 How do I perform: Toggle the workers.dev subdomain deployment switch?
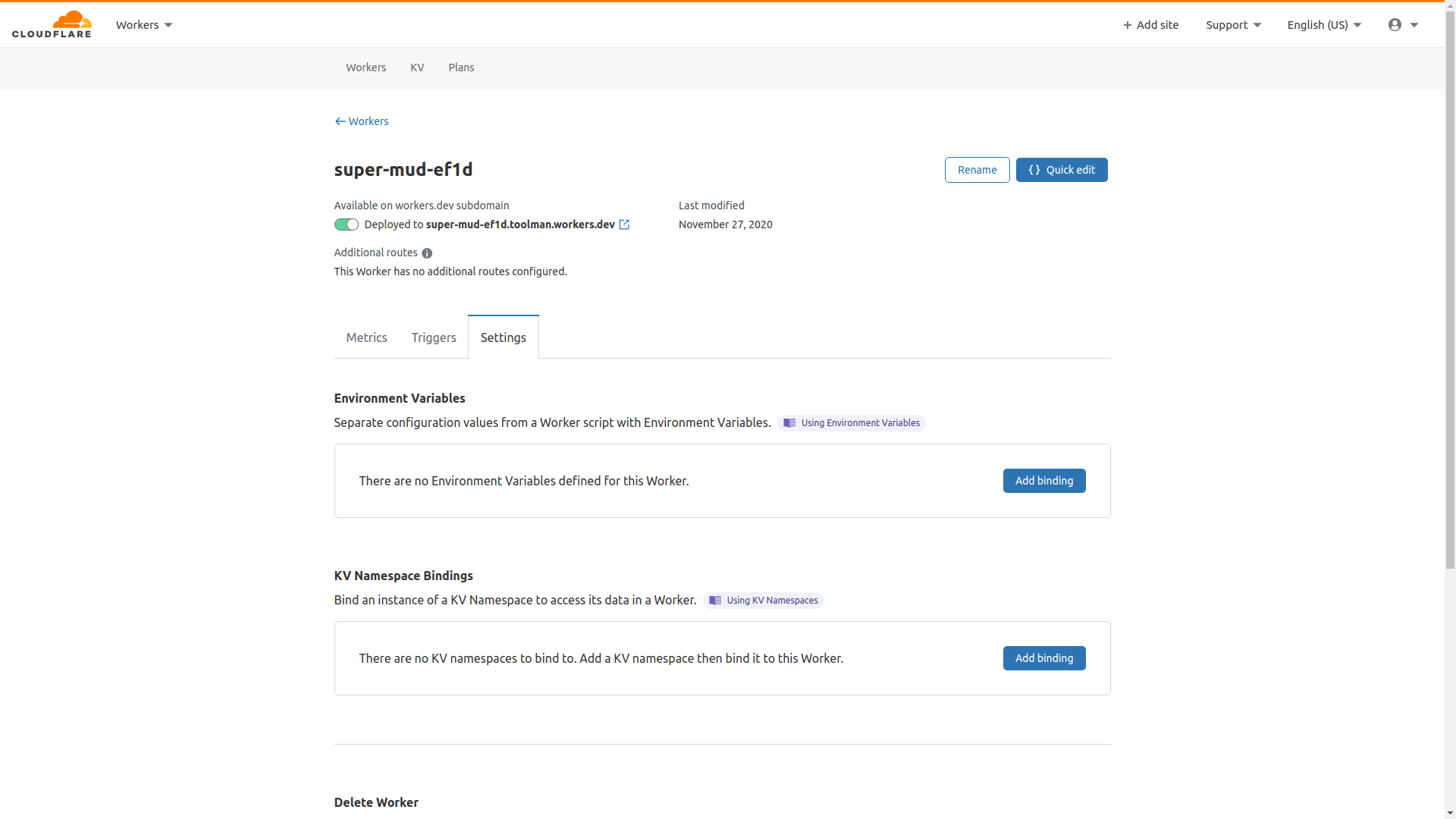(346, 224)
